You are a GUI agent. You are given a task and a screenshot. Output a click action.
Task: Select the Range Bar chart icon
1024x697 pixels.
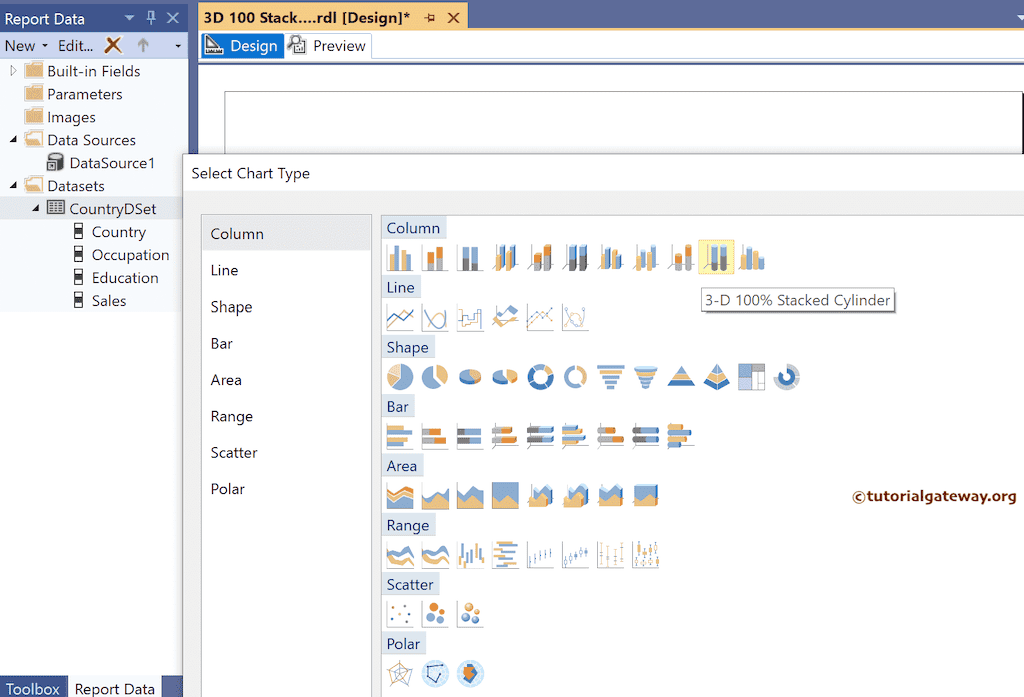click(x=505, y=555)
